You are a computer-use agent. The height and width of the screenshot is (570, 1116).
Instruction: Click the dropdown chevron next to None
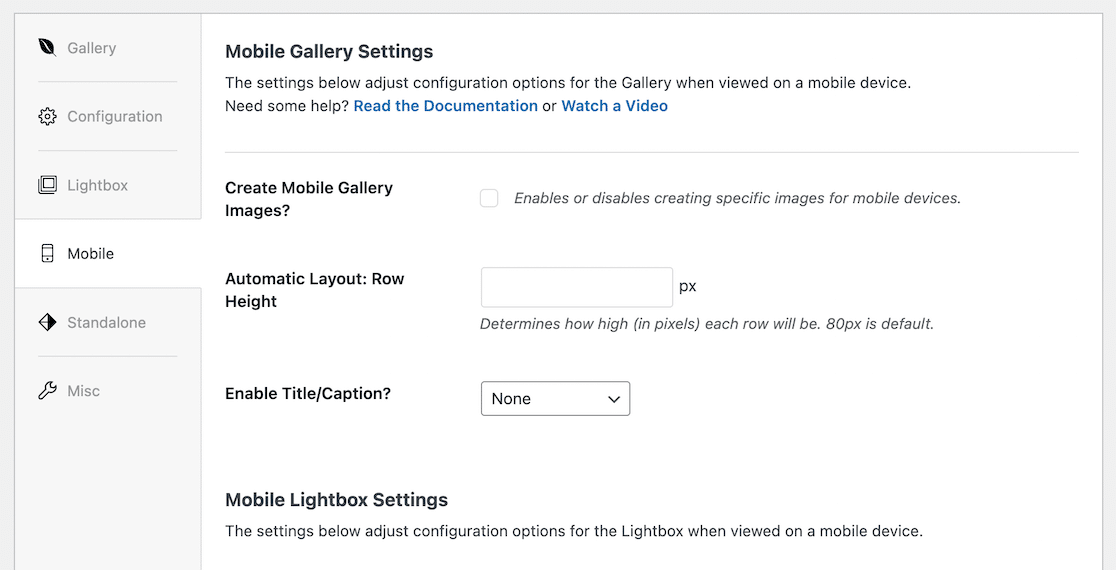[x=614, y=399]
